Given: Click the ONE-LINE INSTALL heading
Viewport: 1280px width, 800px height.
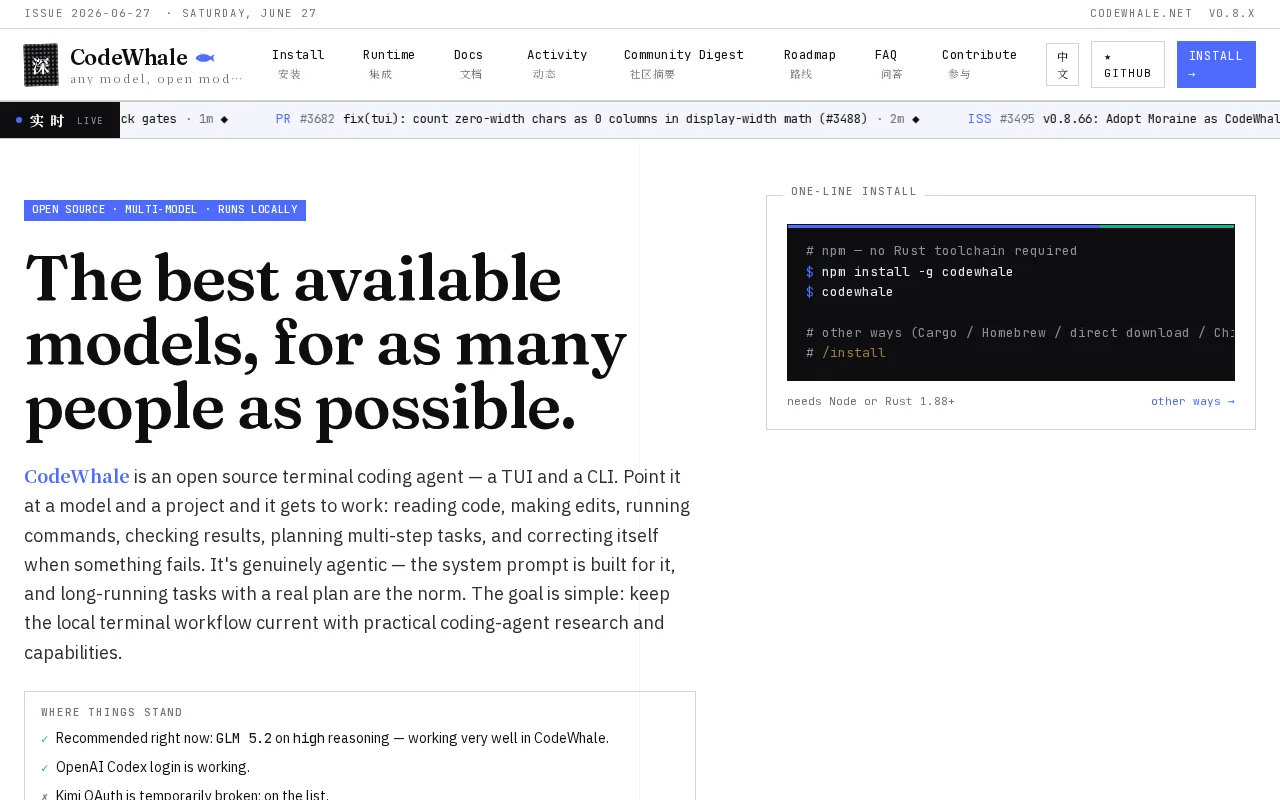Looking at the screenshot, I should point(854,191).
